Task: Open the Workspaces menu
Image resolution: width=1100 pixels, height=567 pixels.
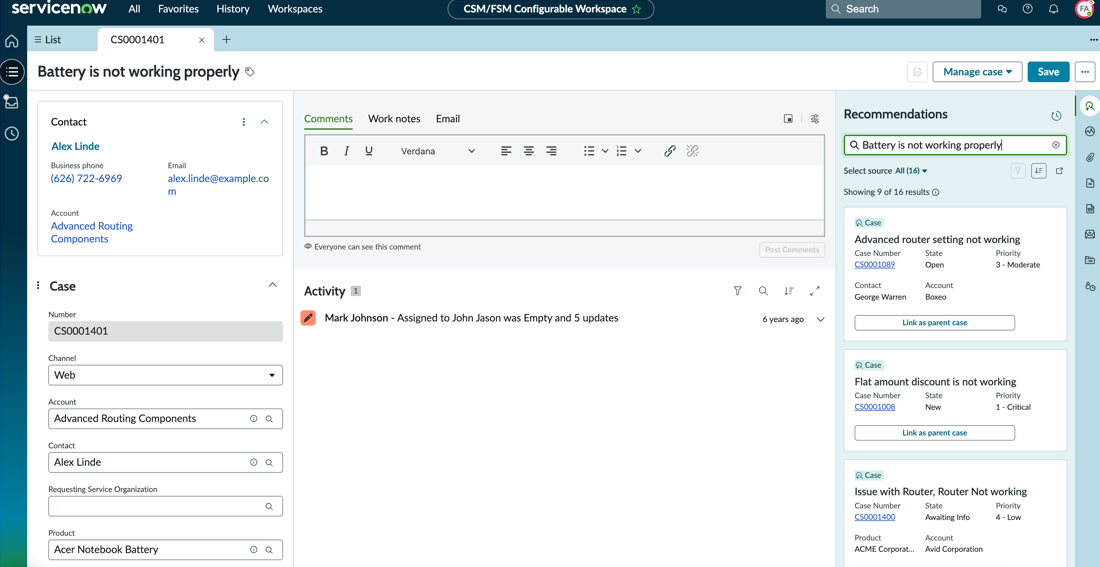Action: (x=295, y=9)
